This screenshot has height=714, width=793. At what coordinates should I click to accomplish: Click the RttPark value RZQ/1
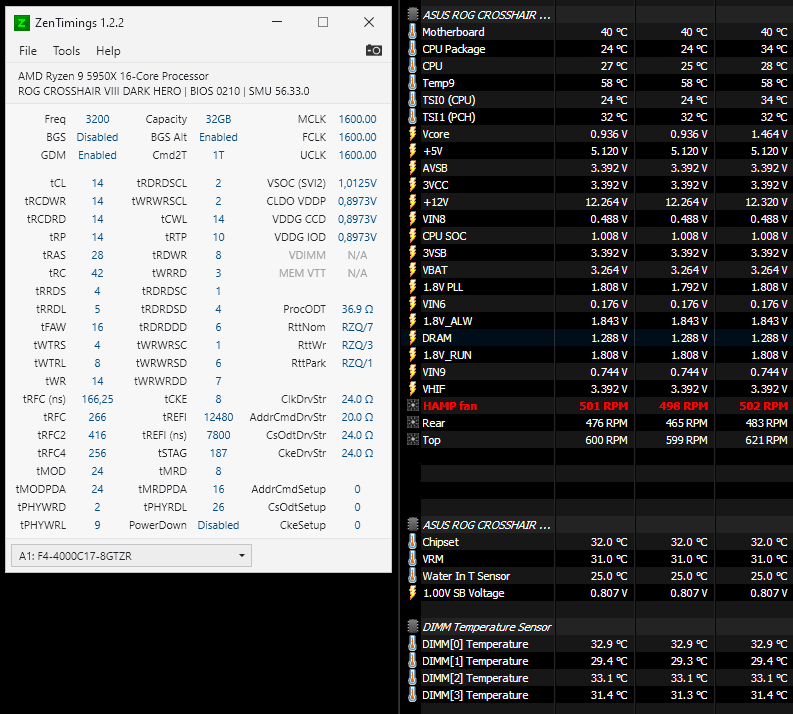357,363
